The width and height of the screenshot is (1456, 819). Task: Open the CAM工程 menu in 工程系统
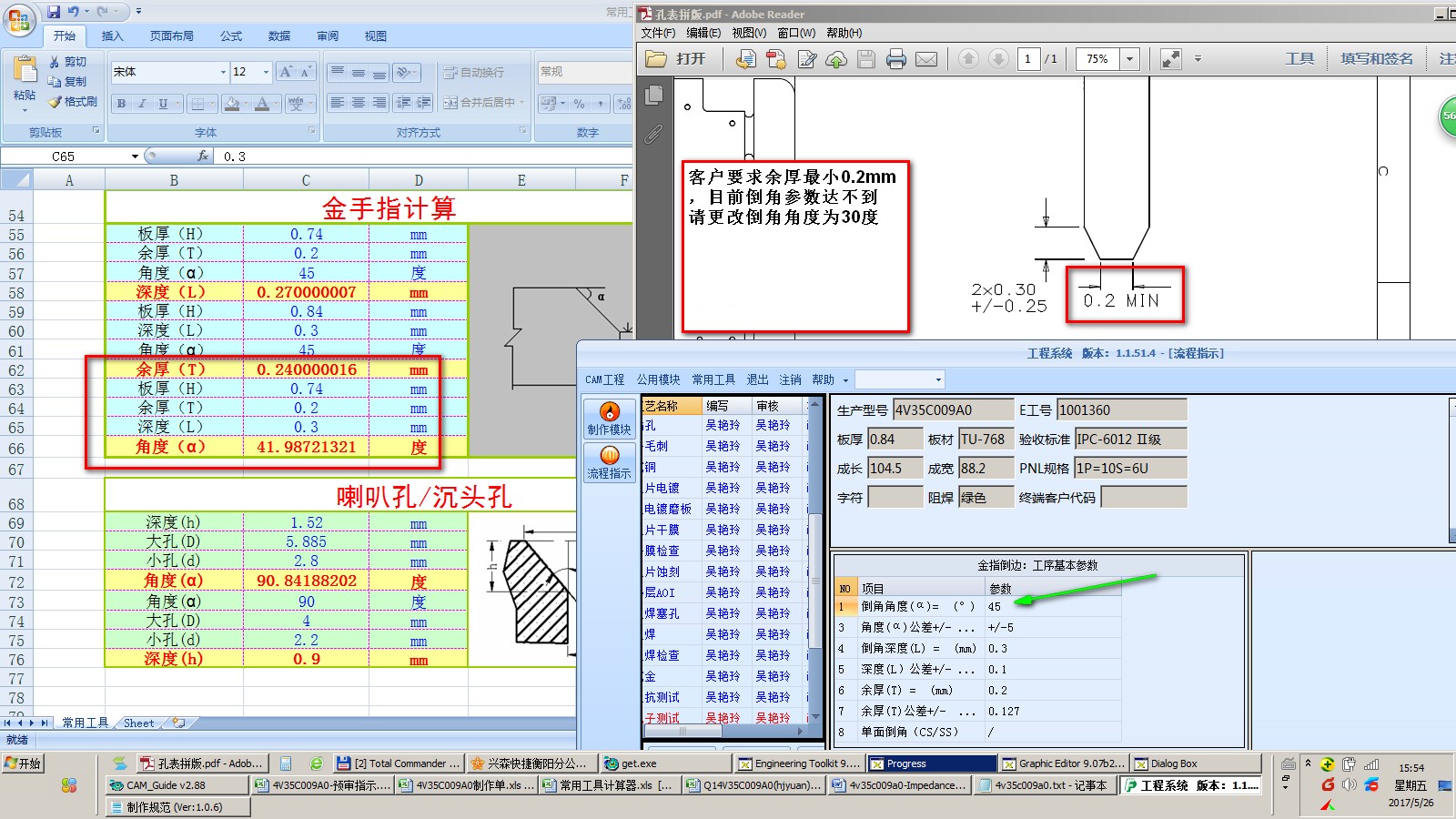coord(604,379)
